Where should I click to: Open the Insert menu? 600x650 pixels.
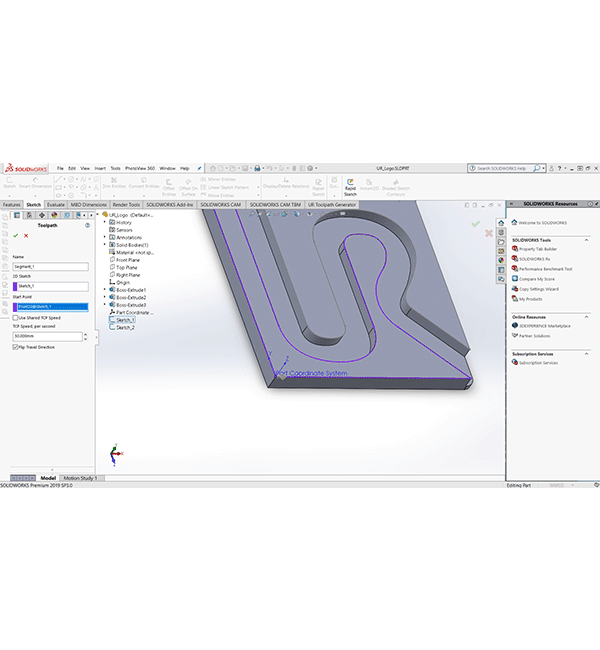click(100, 168)
